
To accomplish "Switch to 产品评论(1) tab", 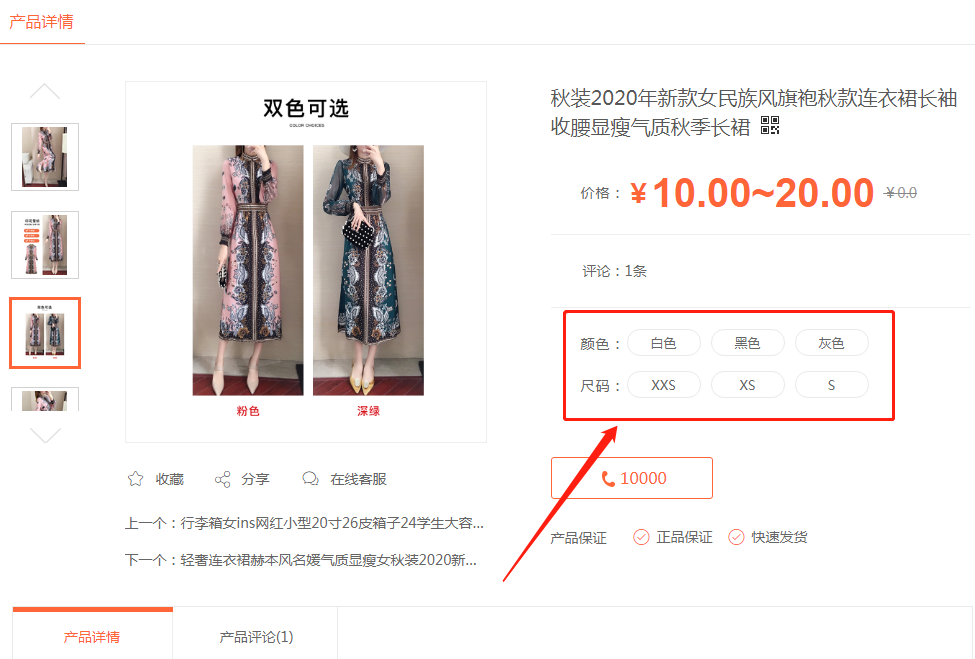I will [x=256, y=637].
